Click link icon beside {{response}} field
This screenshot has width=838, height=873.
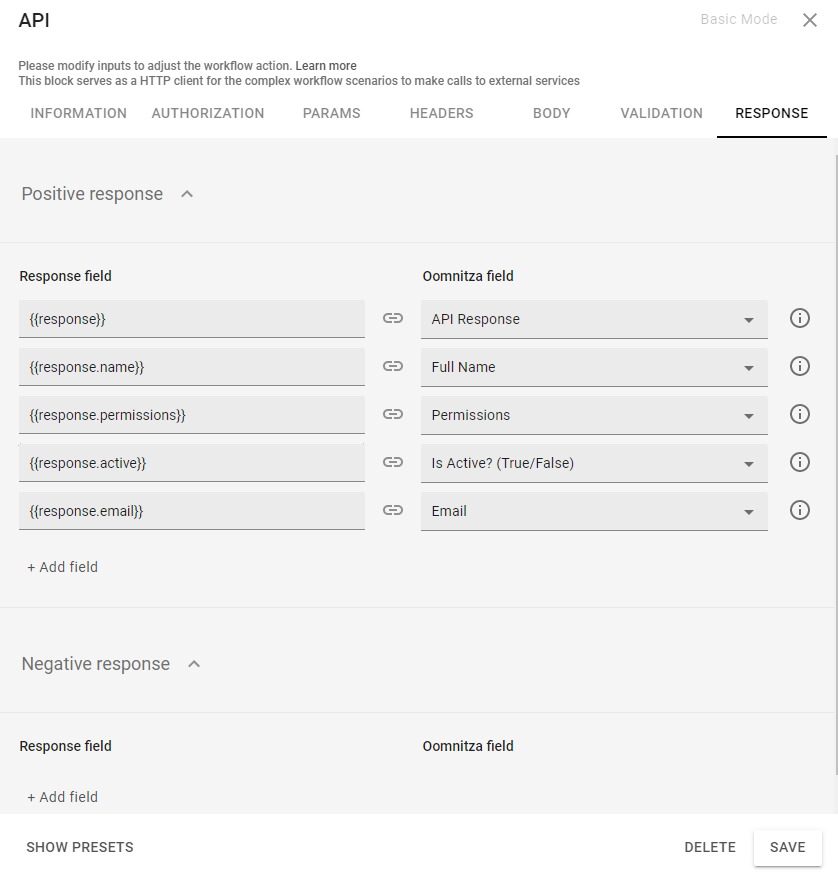click(x=393, y=319)
